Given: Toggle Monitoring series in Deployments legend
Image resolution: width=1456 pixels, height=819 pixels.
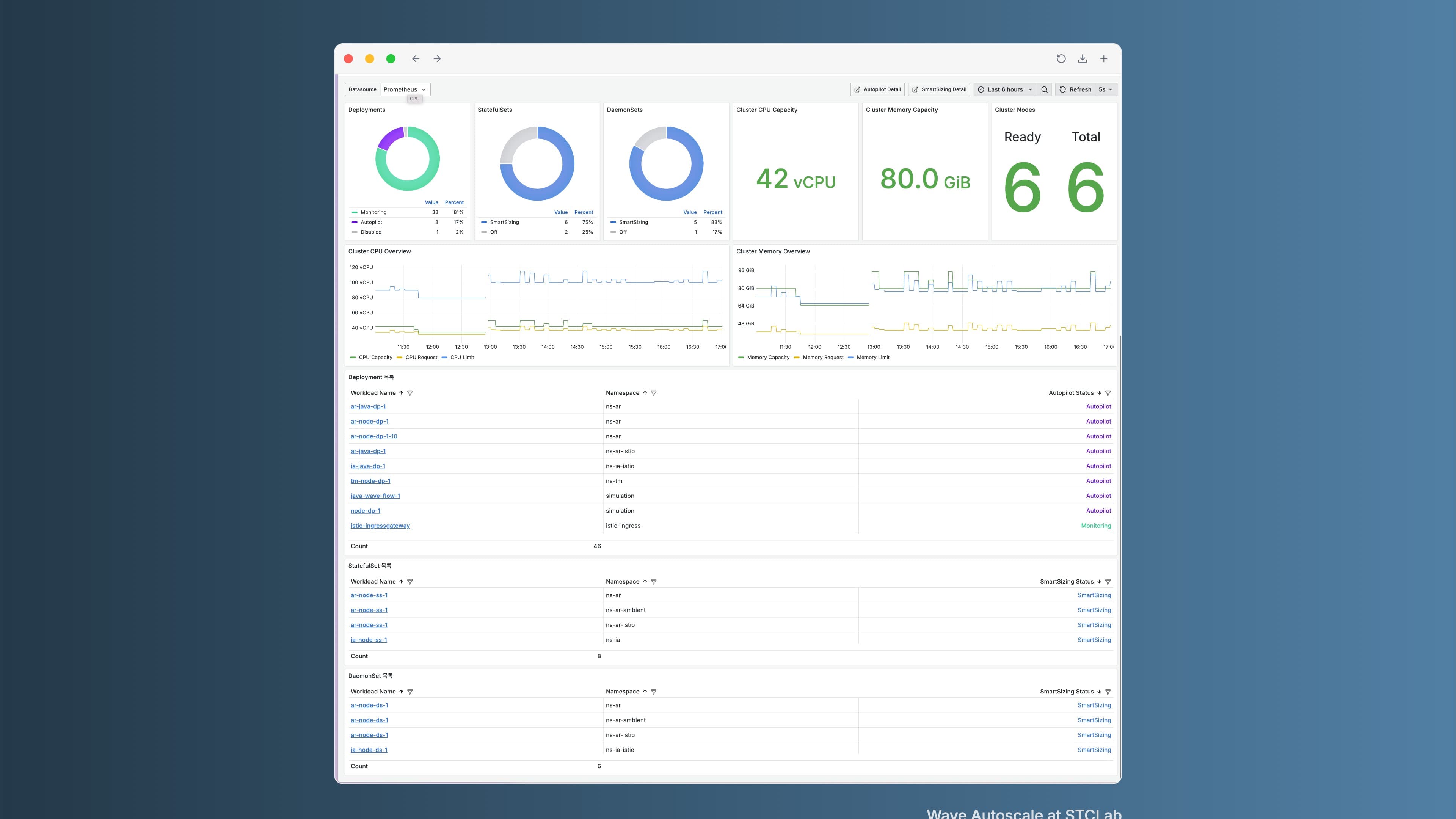Looking at the screenshot, I should click(x=373, y=212).
